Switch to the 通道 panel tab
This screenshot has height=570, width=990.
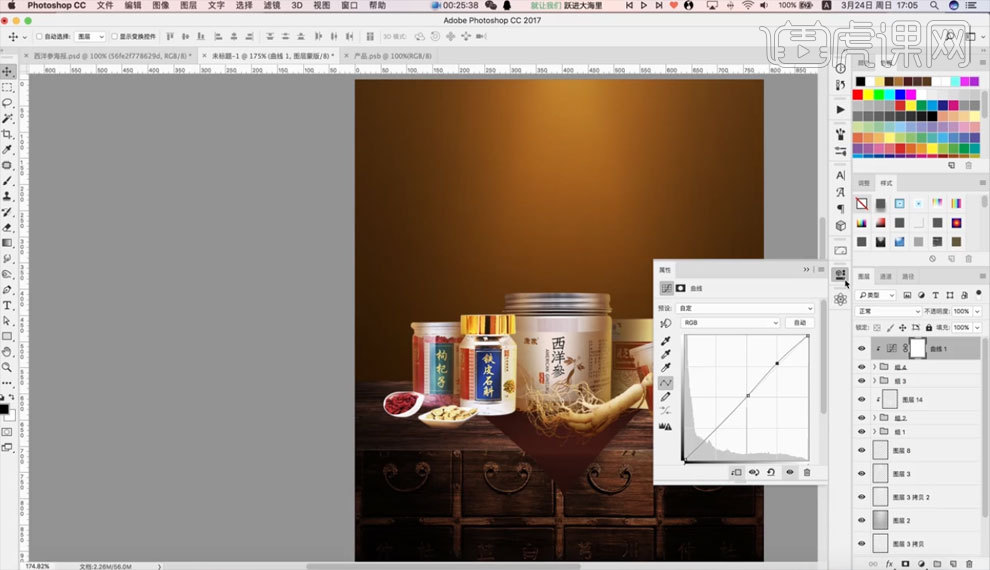[x=886, y=276]
